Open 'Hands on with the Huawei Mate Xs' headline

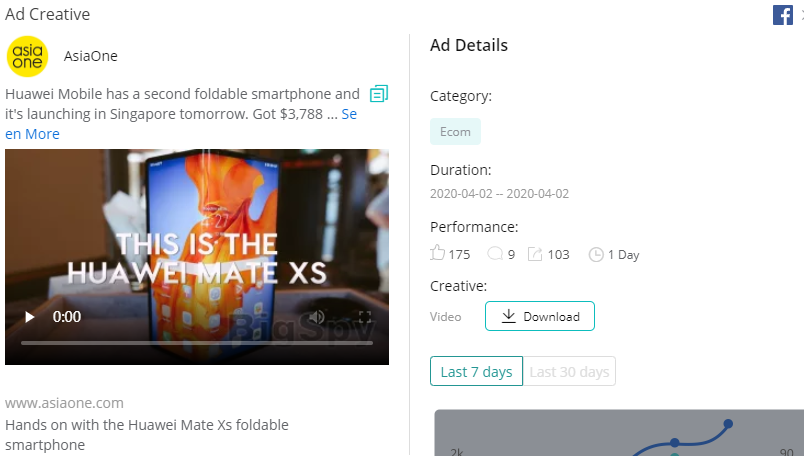pos(147,434)
